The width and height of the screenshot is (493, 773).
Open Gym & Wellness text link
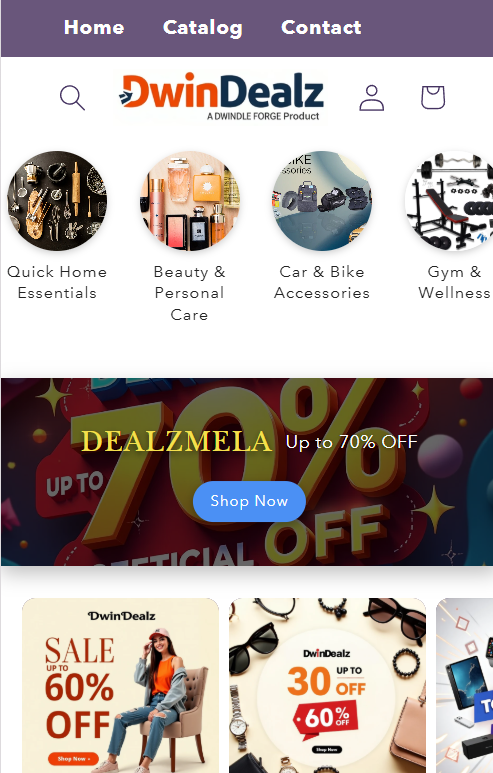point(455,282)
